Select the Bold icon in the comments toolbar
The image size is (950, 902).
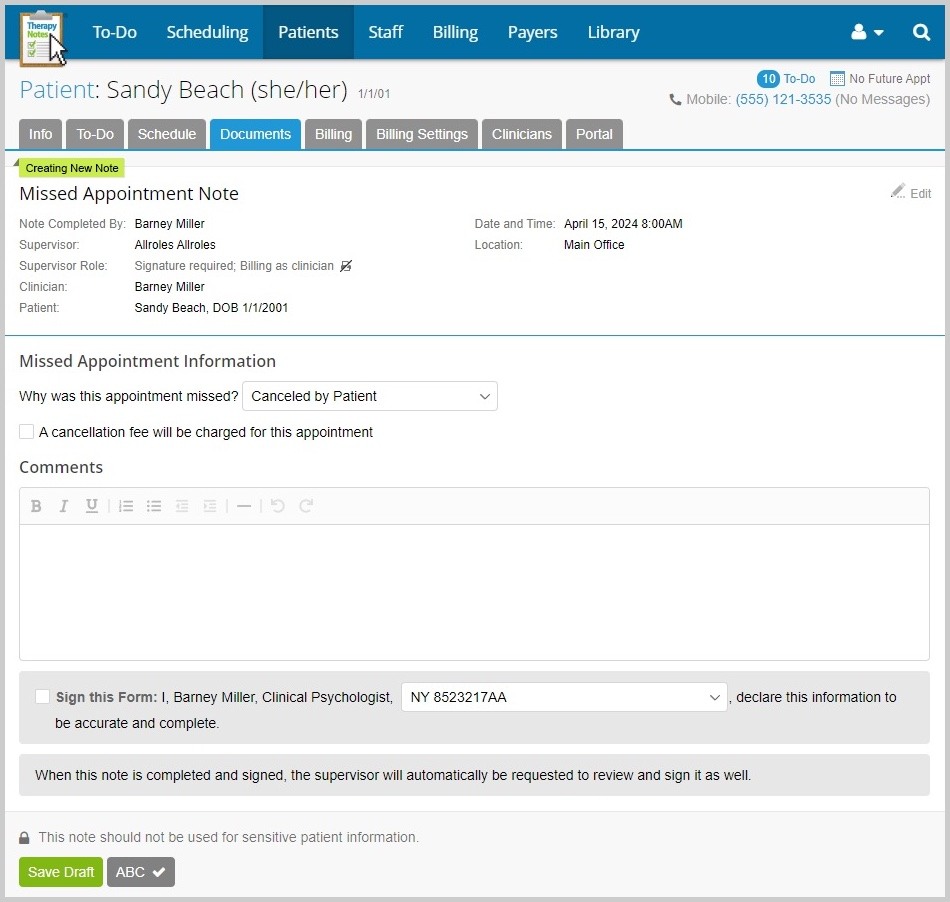point(36,506)
